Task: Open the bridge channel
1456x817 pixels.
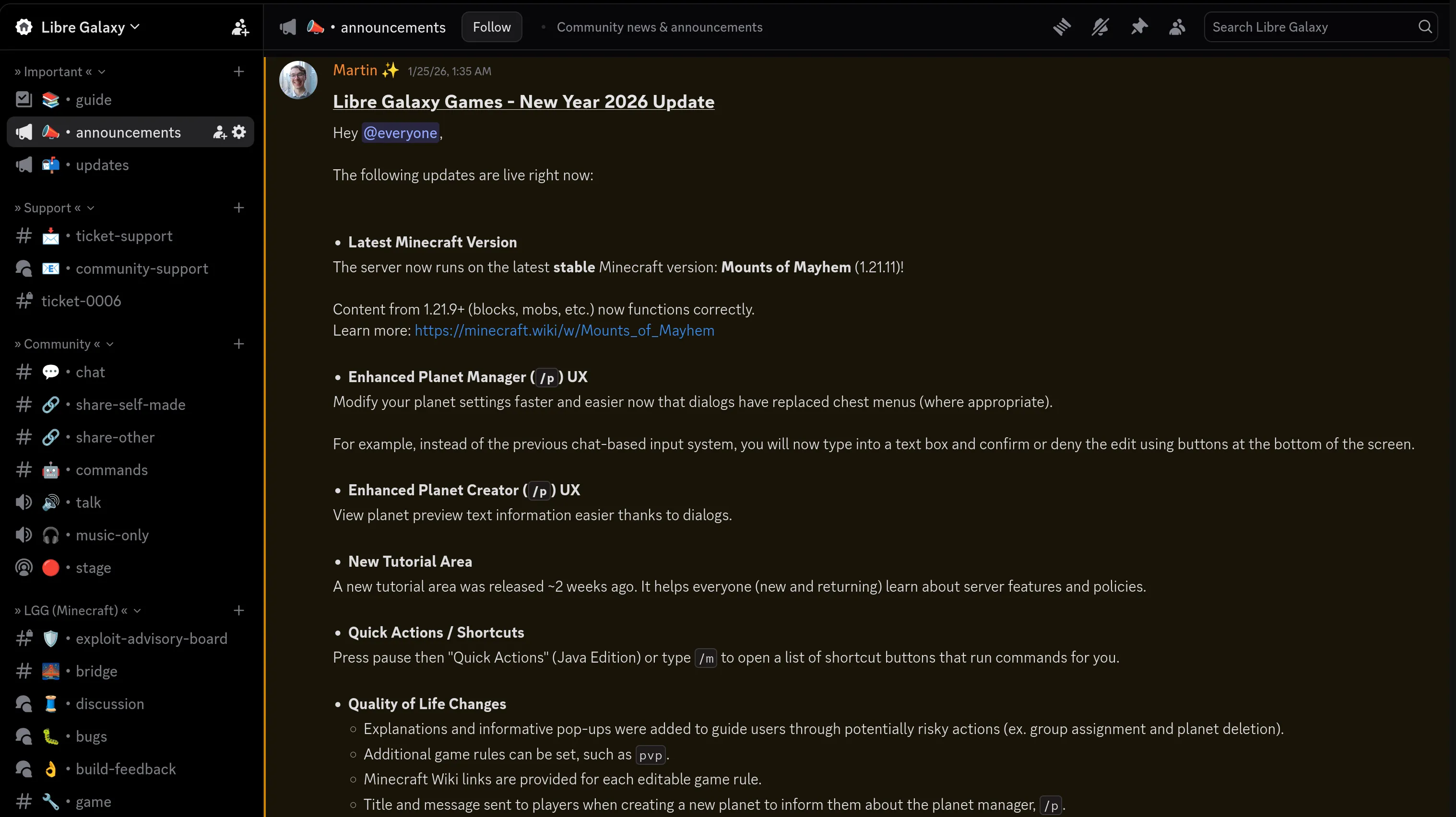Action: coord(130,671)
